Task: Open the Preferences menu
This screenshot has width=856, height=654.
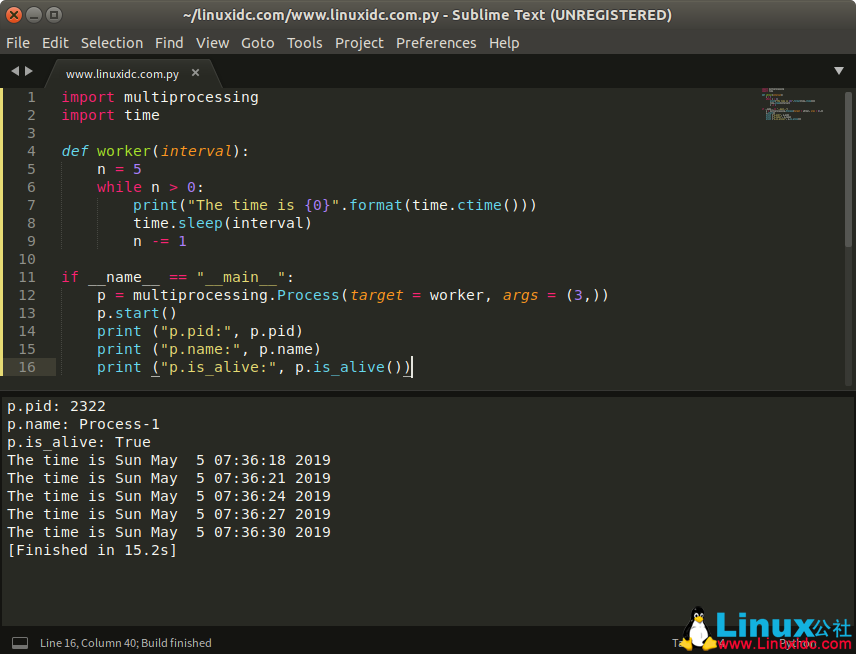Action: tap(436, 43)
